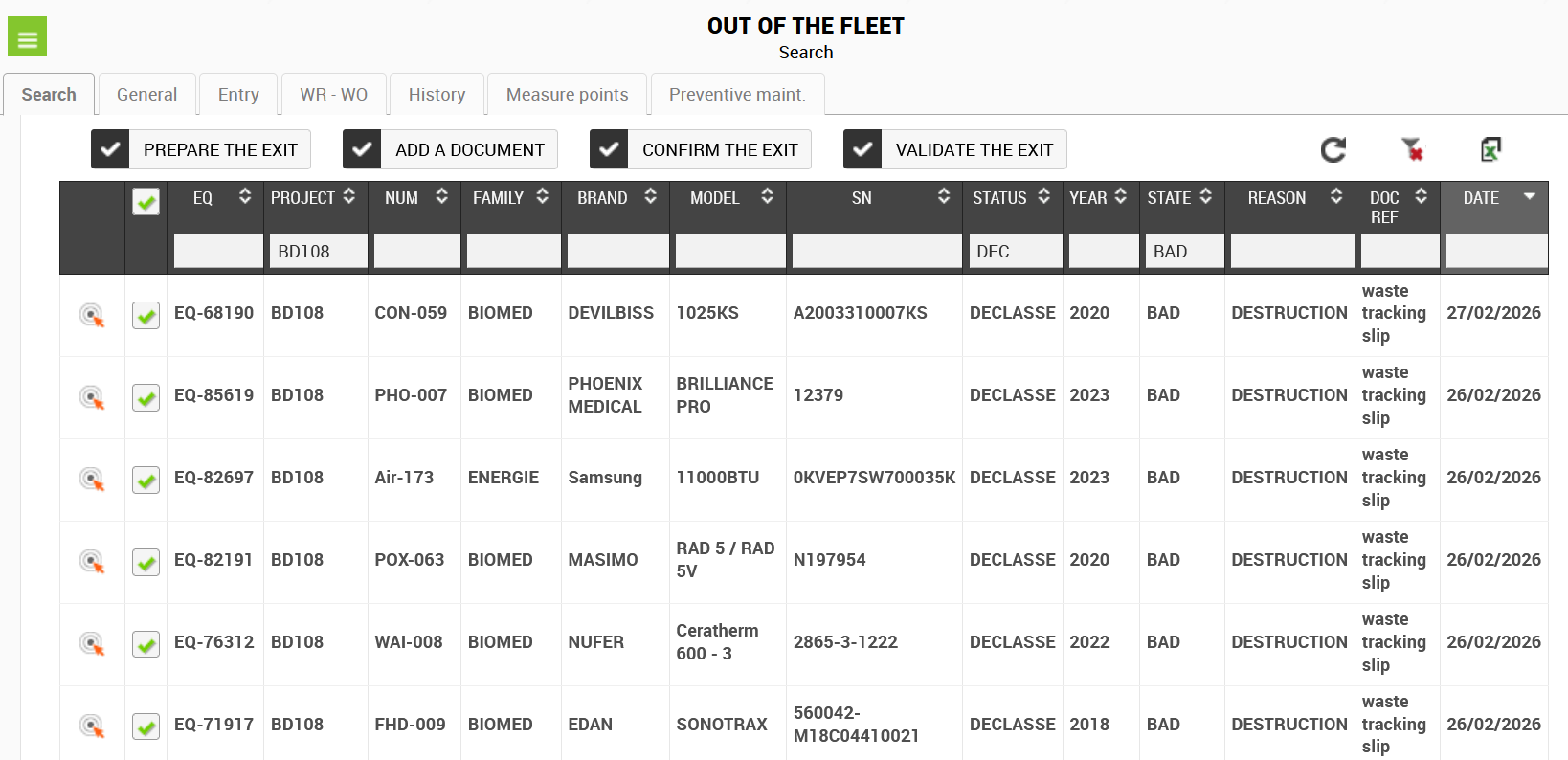This screenshot has width=1568, height=760.
Task: Open the green hamburger menu
Action: pos(27,37)
